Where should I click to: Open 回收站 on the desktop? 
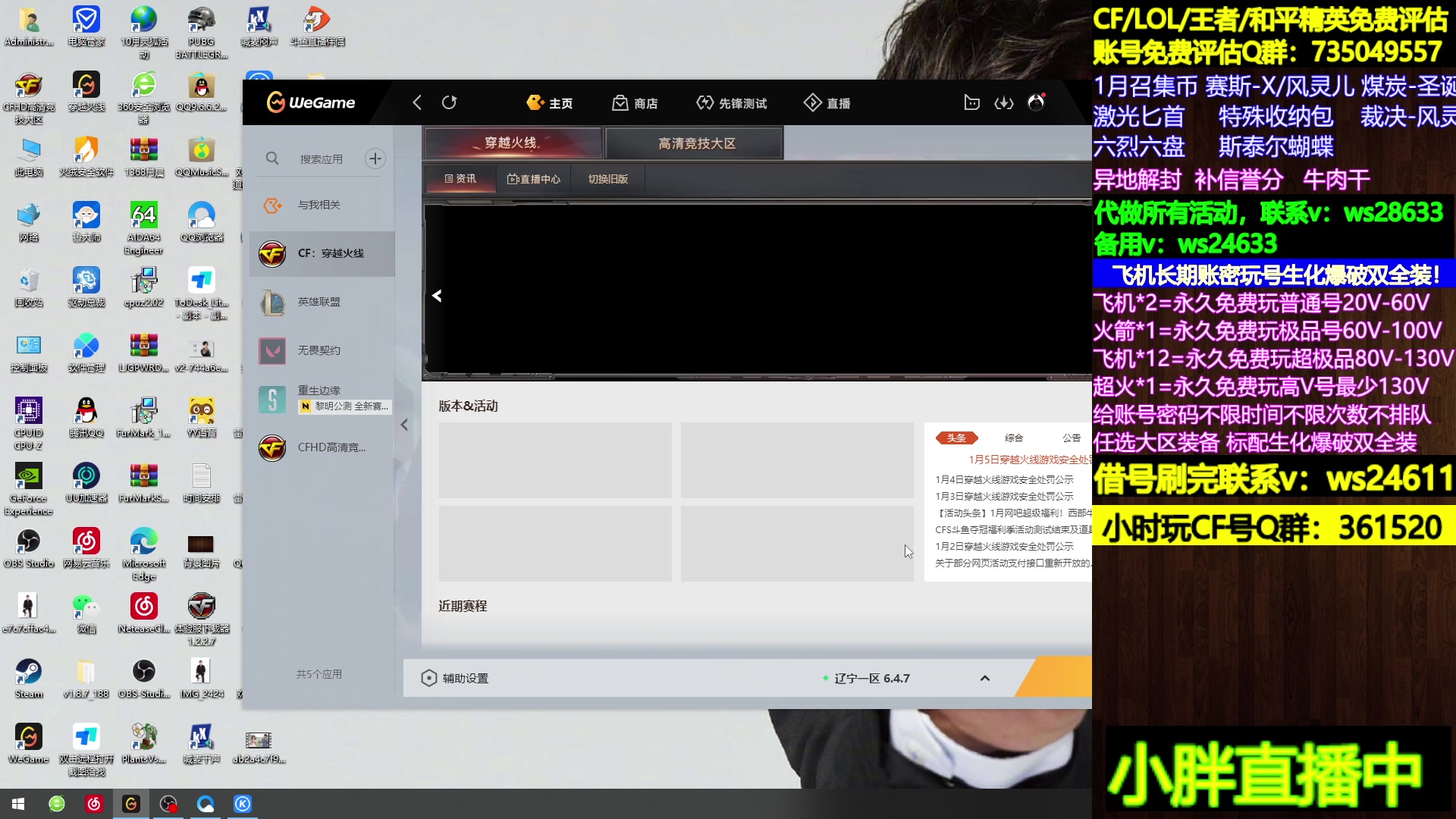pyautogui.click(x=29, y=287)
